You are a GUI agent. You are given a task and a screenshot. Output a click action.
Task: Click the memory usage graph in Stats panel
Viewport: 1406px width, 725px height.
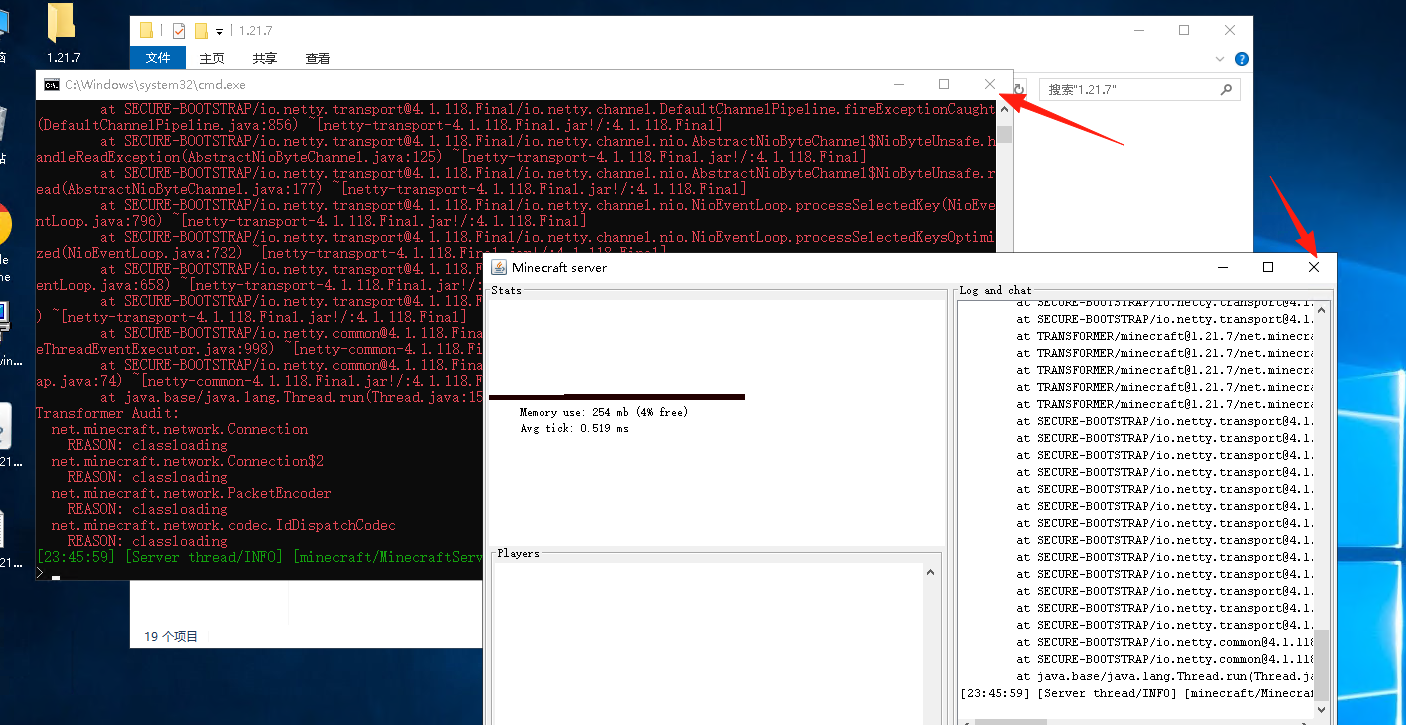point(617,397)
